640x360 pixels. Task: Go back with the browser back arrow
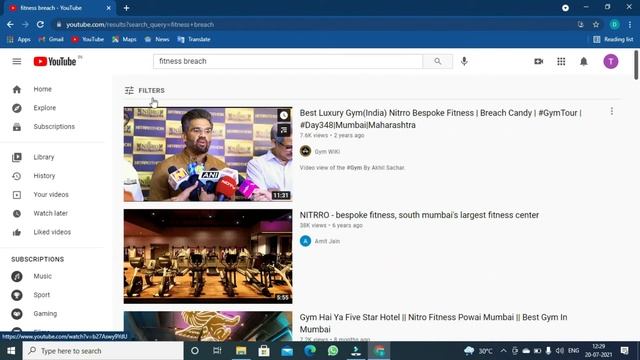(10, 24)
